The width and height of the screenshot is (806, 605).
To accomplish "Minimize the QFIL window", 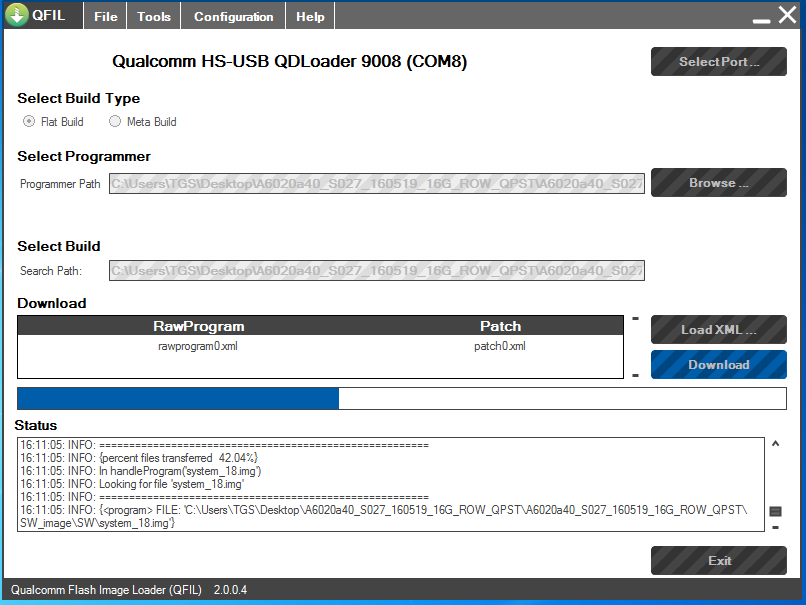I will click(x=761, y=21).
